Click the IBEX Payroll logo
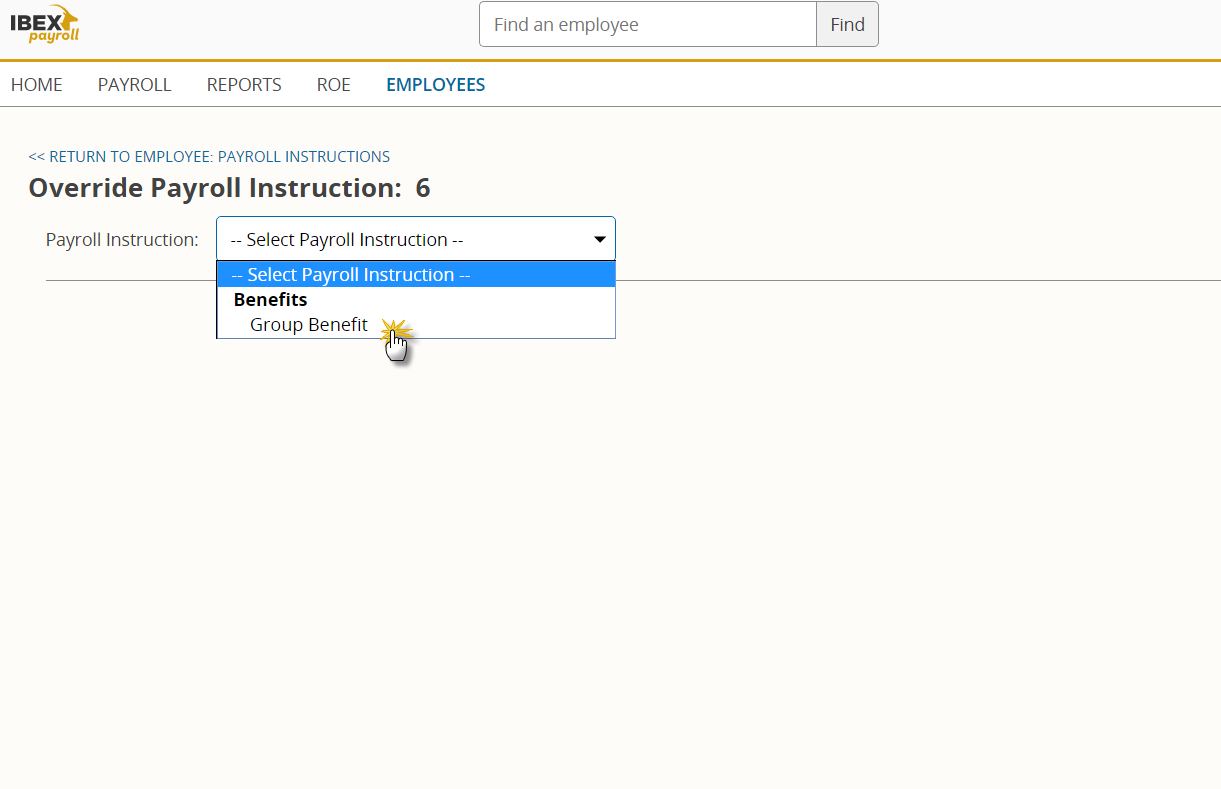Screen dimensions: 1221x789 46,23
